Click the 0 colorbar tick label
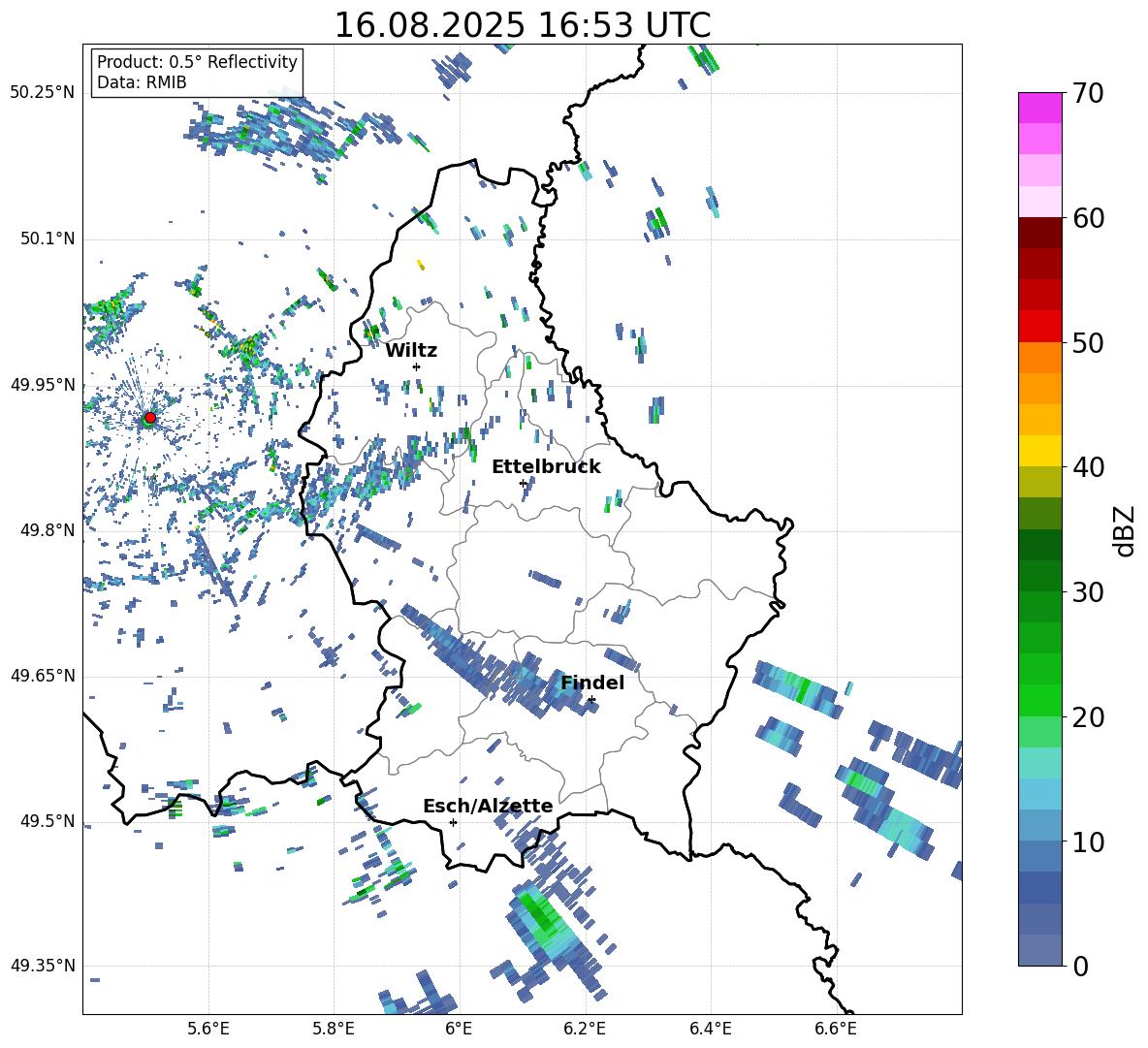Screen dimensions: 1148x1048 (x=1080, y=966)
